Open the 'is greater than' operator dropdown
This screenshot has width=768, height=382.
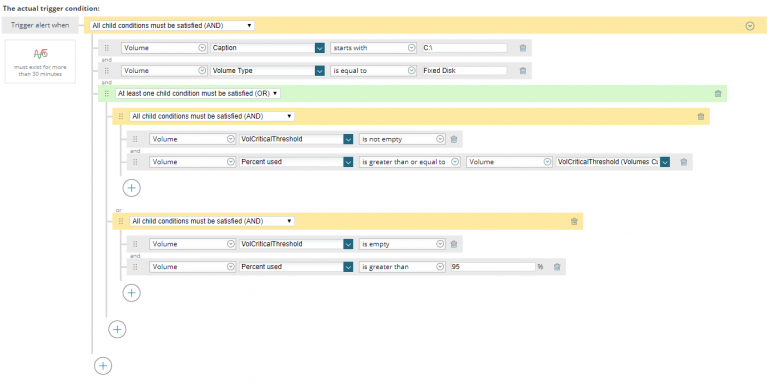click(x=402, y=267)
